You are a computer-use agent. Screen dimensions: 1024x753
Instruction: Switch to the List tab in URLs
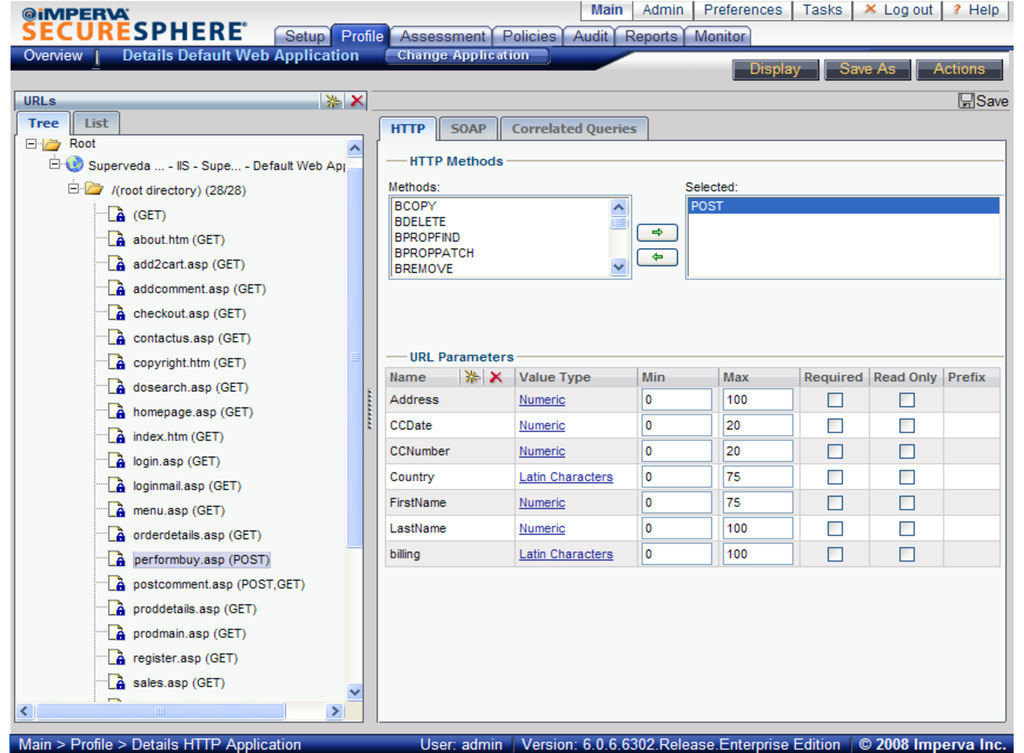tap(96, 123)
